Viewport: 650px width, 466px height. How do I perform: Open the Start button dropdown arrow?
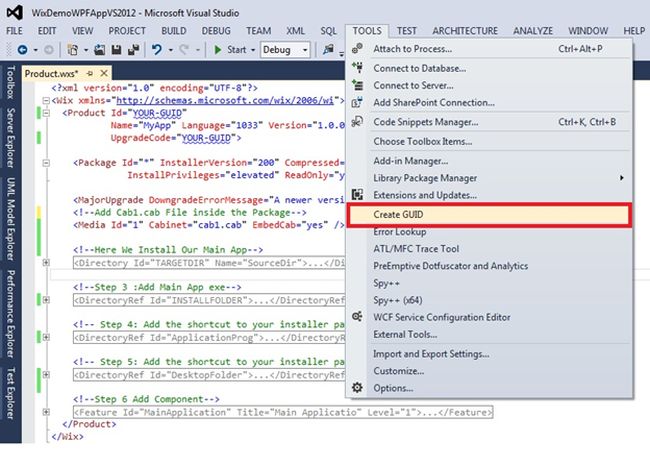pyautogui.click(x=252, y=50)
